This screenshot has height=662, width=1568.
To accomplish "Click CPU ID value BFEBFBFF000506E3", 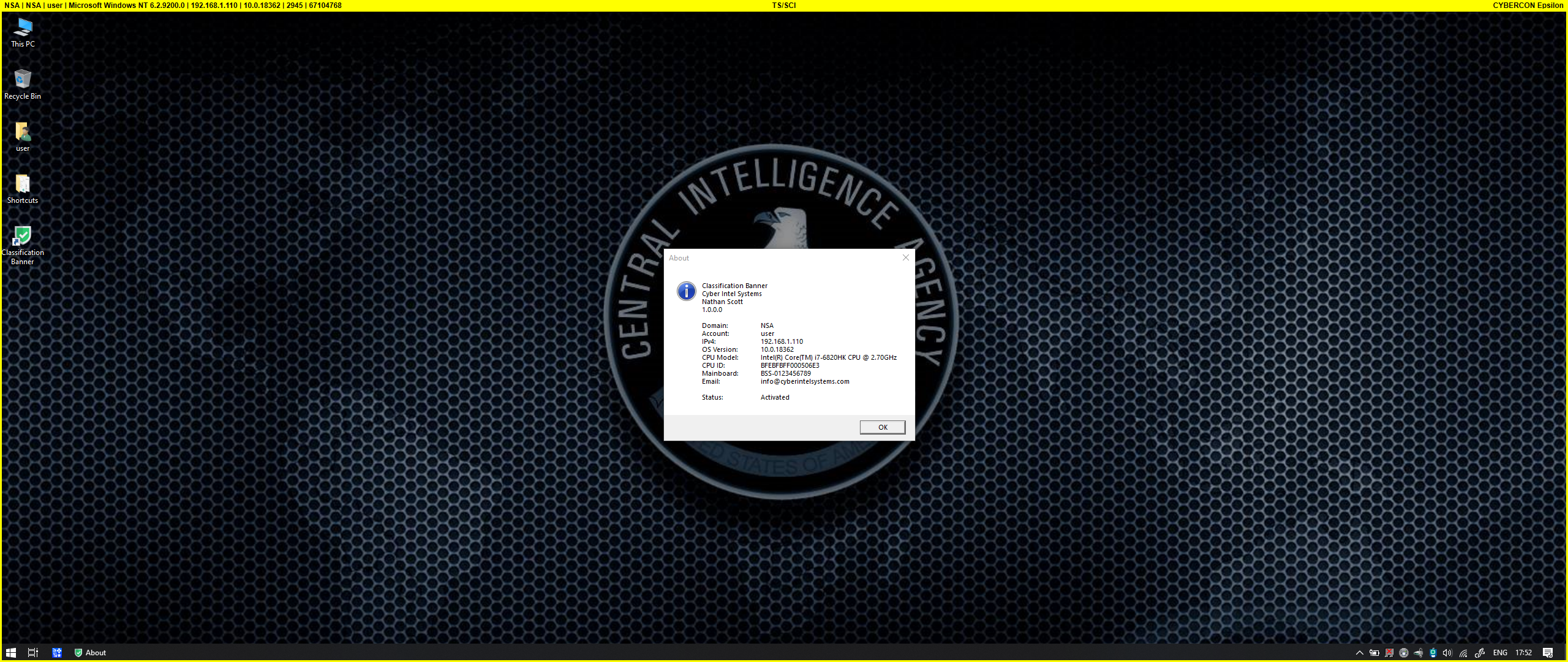I will (790, 365).
